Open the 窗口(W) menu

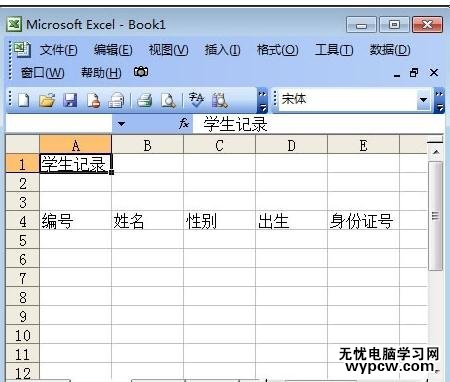tap(43, 72)
